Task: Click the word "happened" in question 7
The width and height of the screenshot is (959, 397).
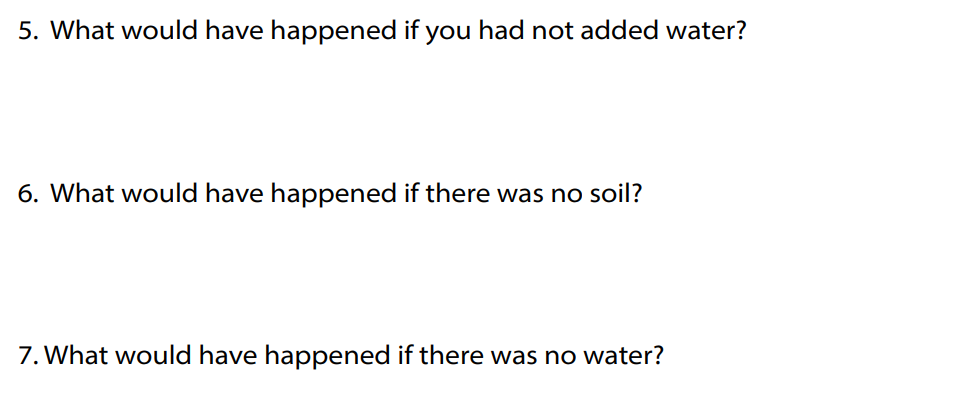Action: (329, 357)
